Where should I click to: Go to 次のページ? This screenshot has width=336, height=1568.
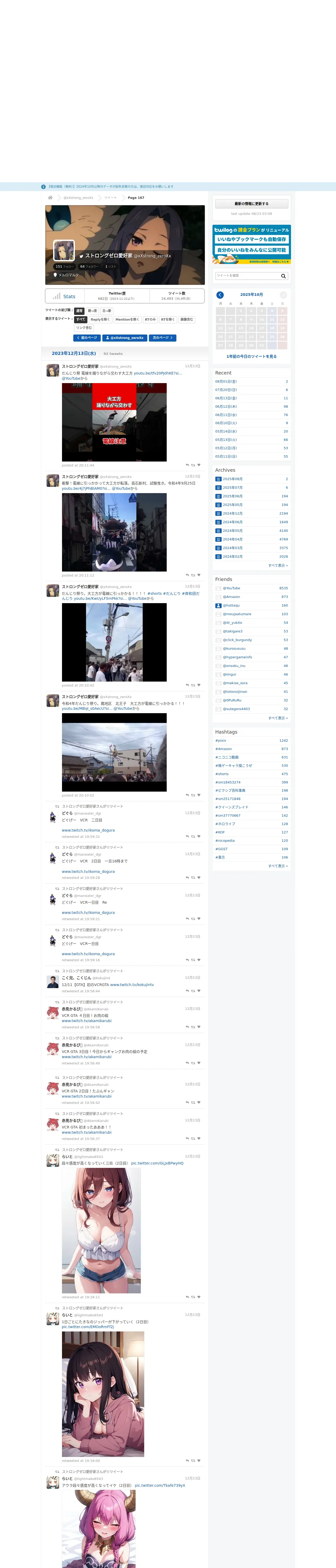(x=163, y=338)
